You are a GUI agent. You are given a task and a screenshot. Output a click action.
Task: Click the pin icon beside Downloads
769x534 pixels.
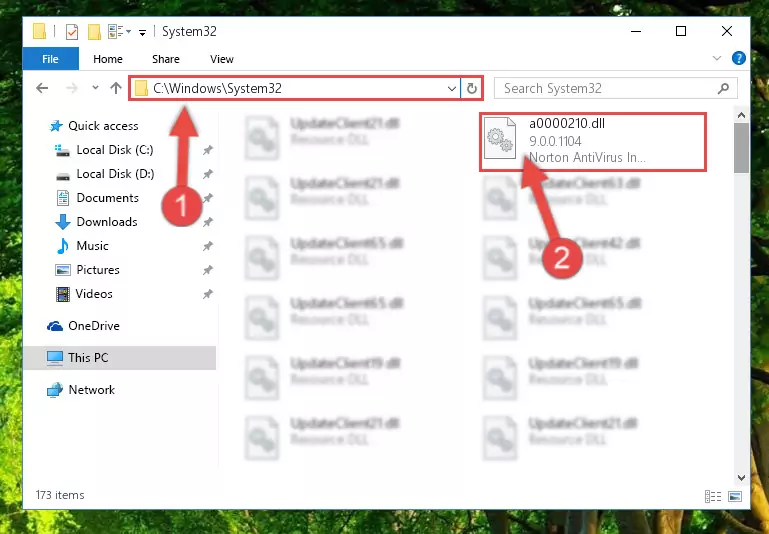coord(208,222)
